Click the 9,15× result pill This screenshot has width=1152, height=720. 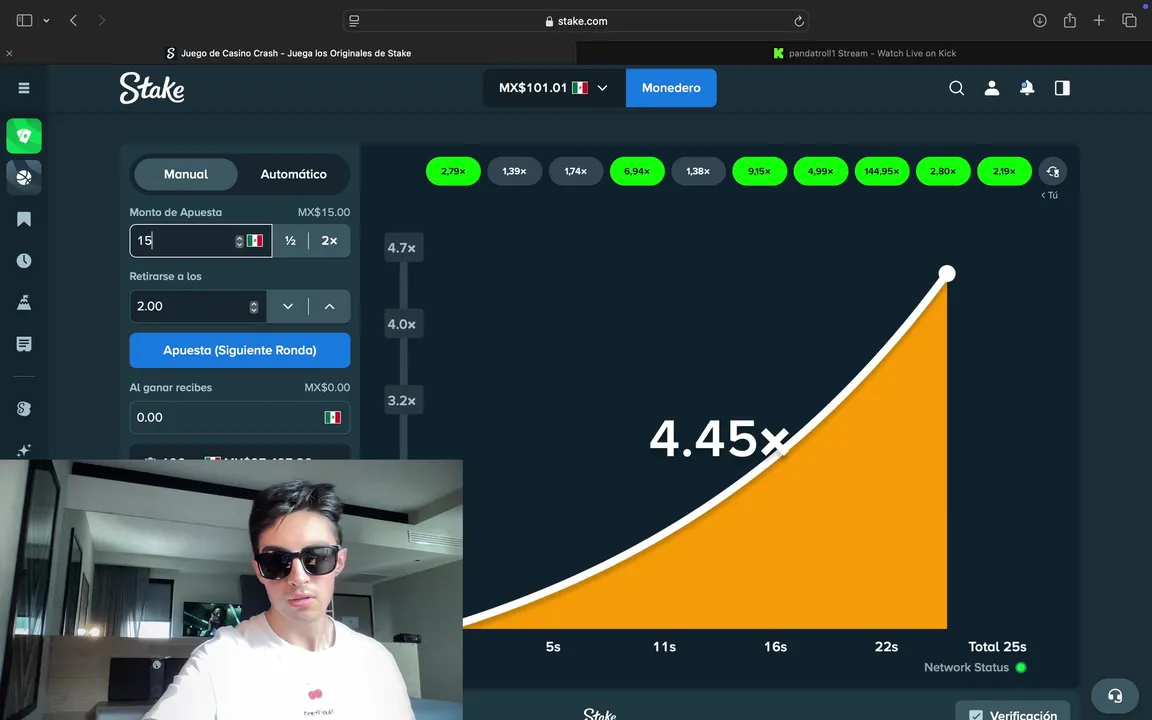tap(760, 171)
